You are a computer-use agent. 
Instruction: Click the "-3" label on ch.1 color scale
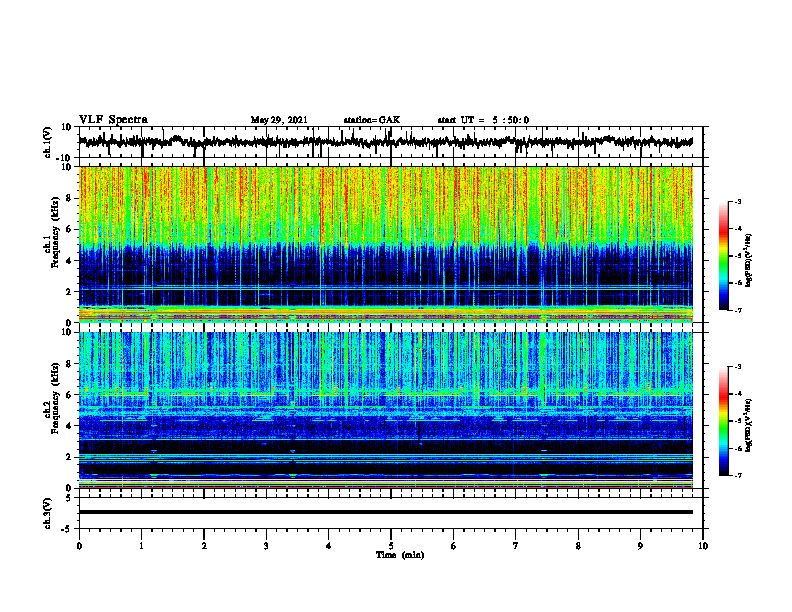pyautogui.click(x=737, y=201)
